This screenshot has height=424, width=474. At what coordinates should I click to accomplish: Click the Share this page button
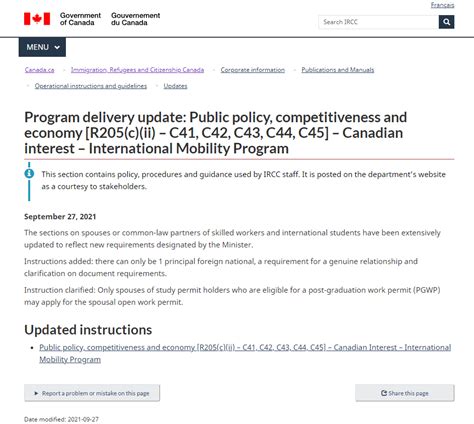click(405, 393)
